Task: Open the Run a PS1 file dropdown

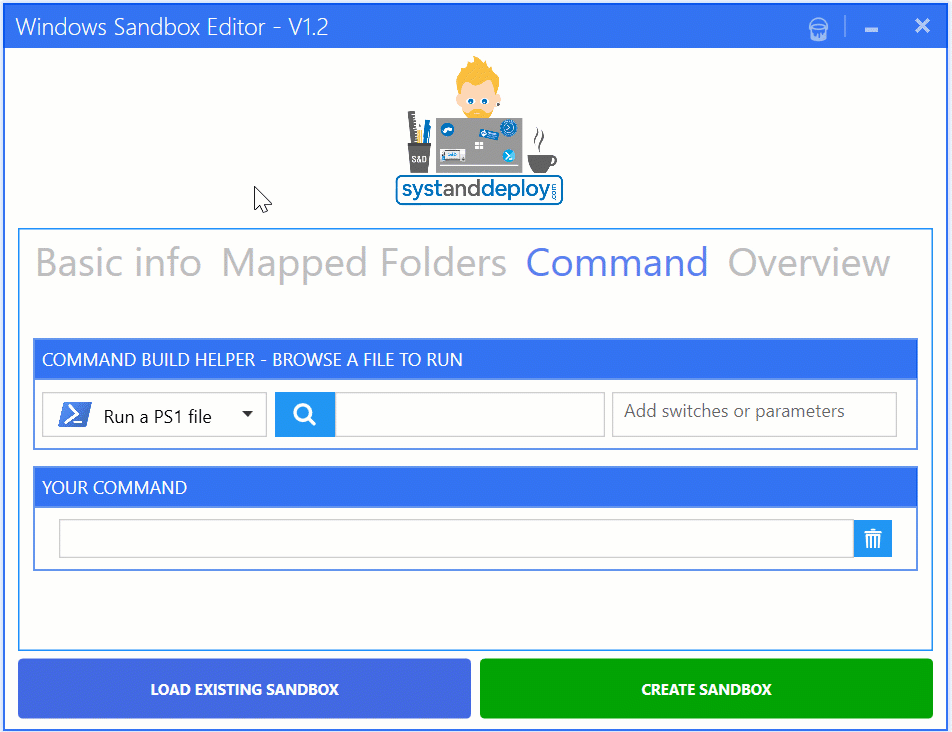Action: (x=154, y=414)
